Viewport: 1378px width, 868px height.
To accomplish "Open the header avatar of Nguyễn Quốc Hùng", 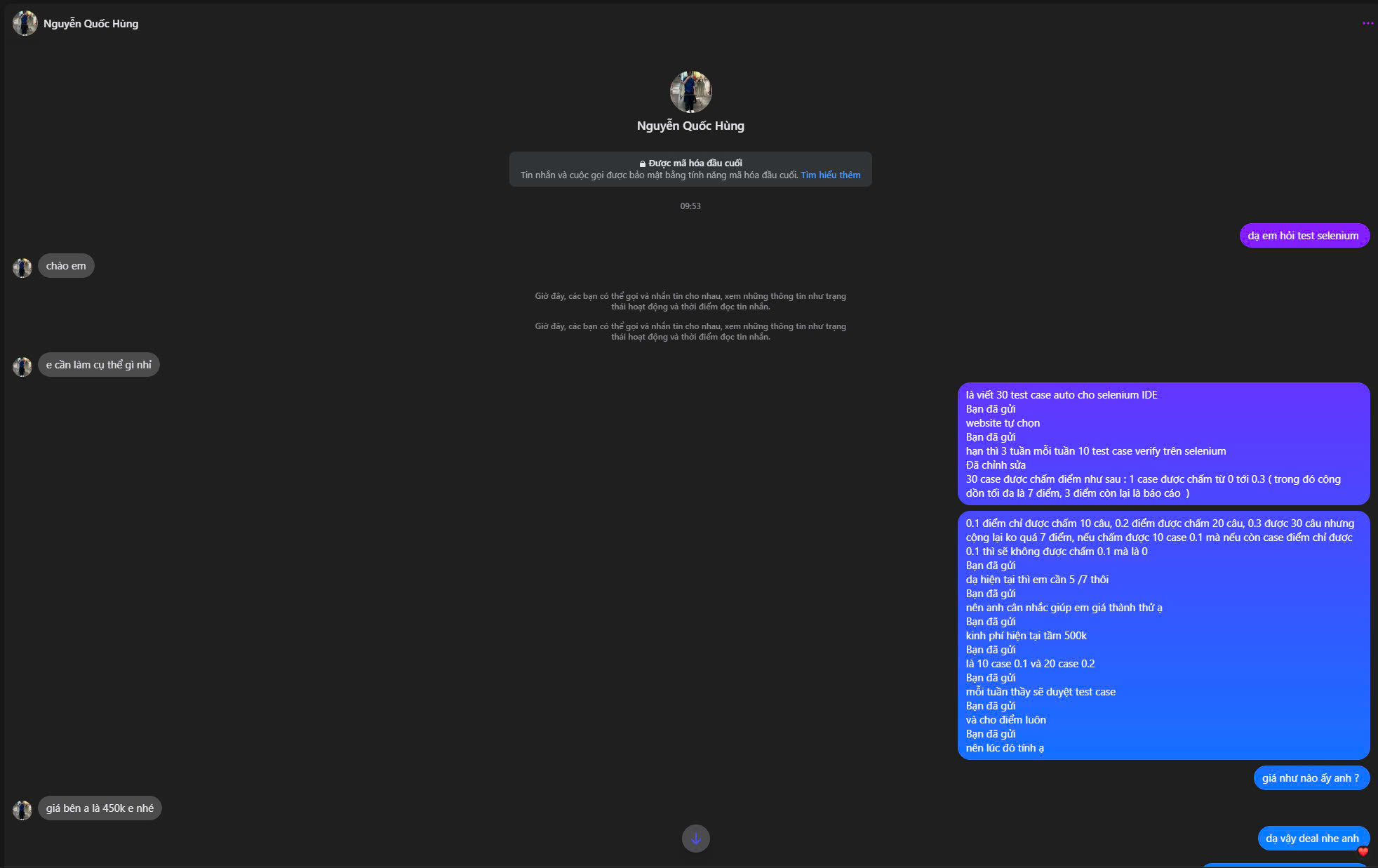I will coord(25,23).
